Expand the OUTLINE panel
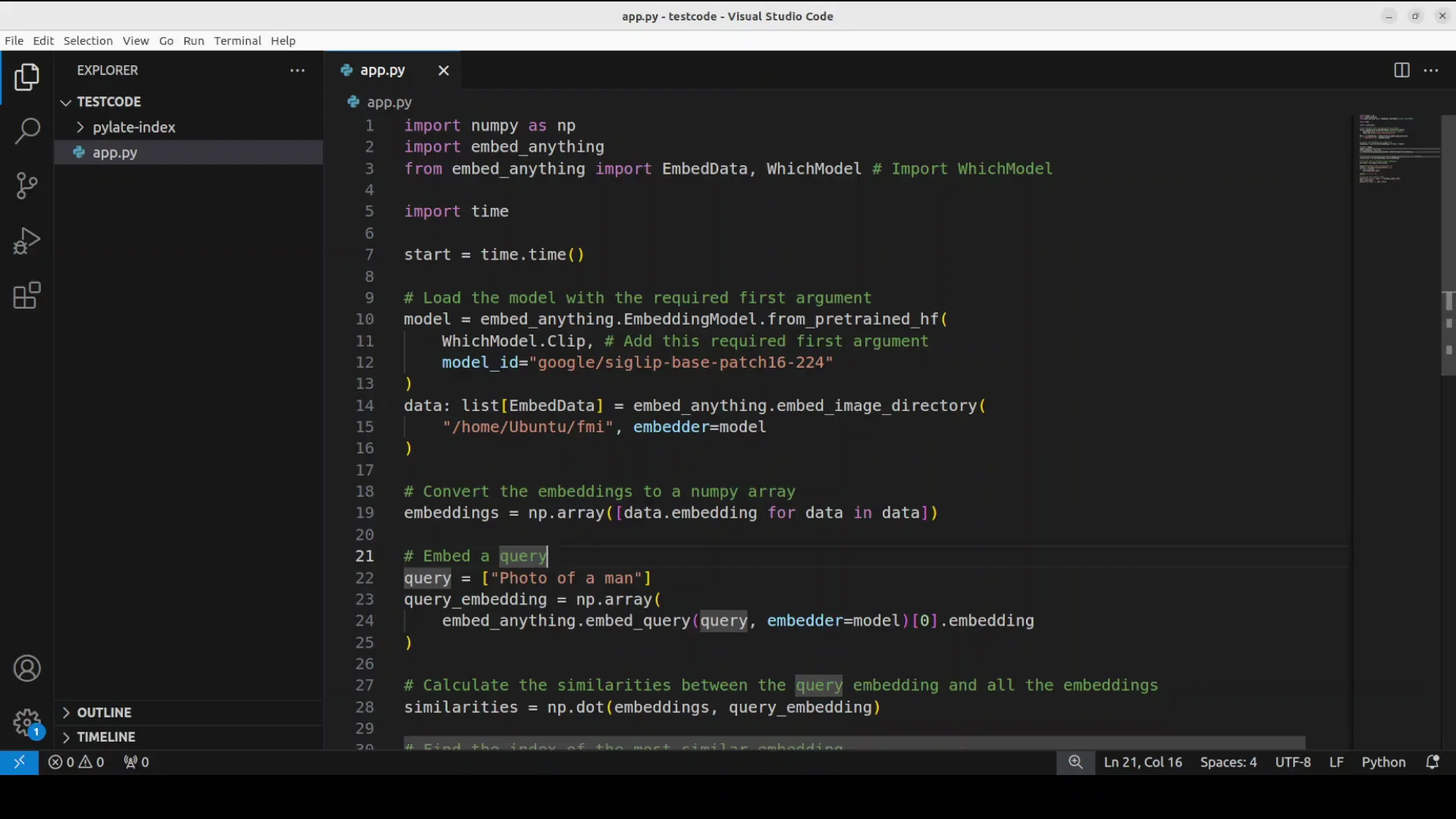 tap(104, 713)
